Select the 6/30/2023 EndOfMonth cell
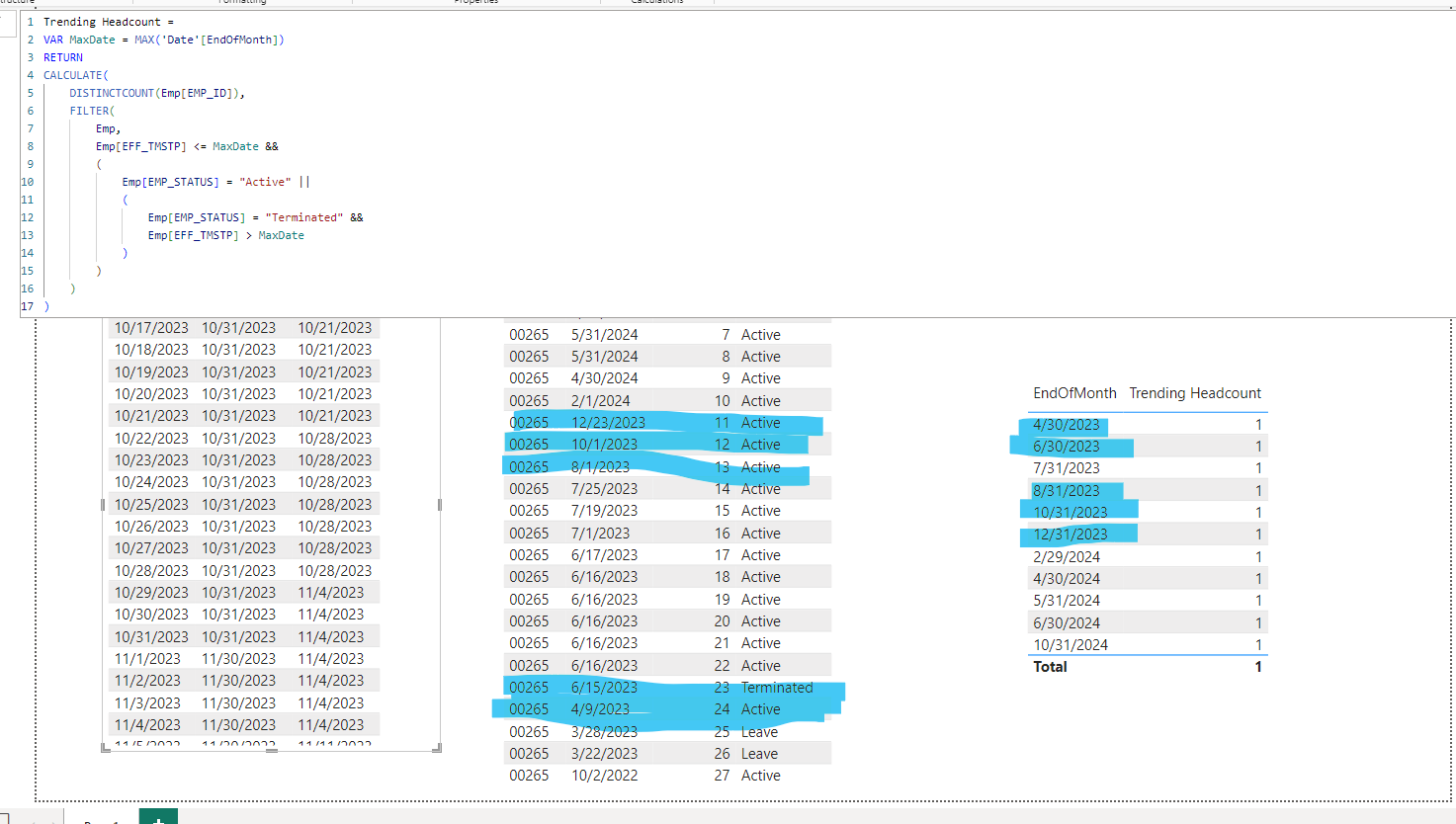The image size is (1456, 824). [x=1067, y=447]
